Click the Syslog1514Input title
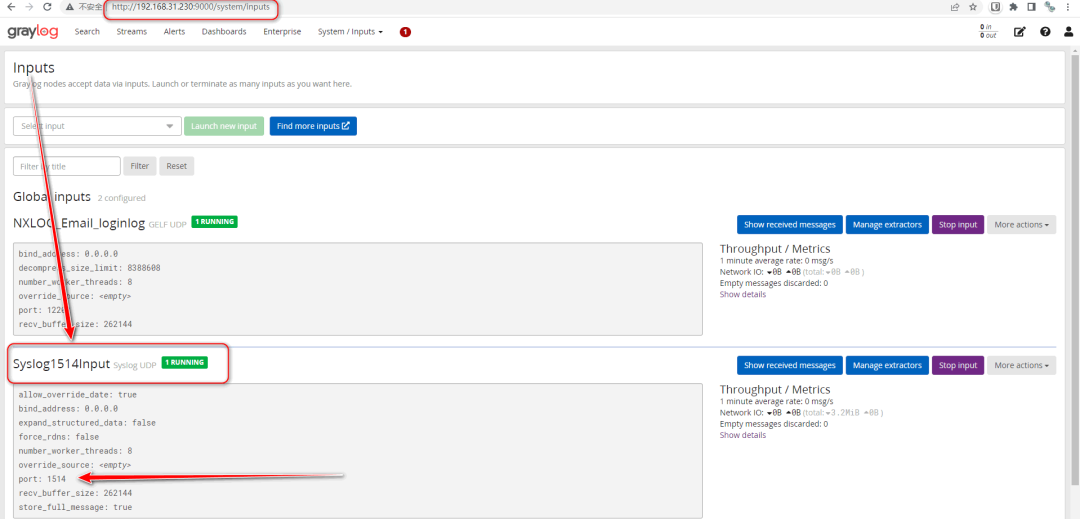Viewport: 1080px width, 519px height. click(x=61, y=363)
